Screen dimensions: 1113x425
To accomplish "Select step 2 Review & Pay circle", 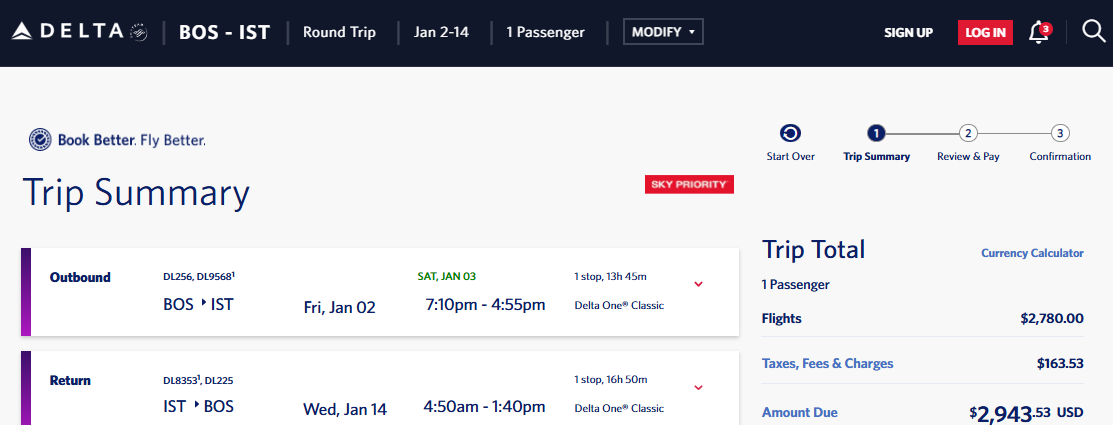I will [x=967, y=133].
